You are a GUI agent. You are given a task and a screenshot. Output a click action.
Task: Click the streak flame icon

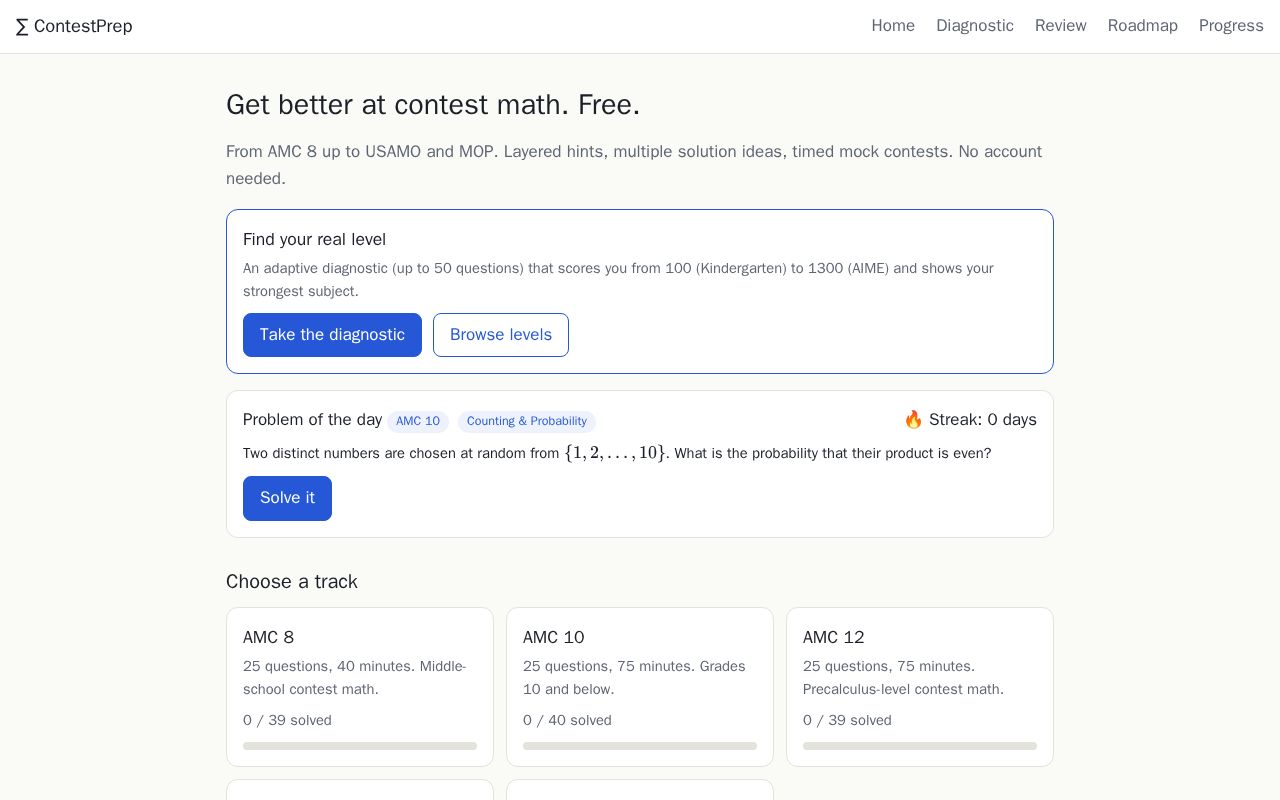coord(913,420)
